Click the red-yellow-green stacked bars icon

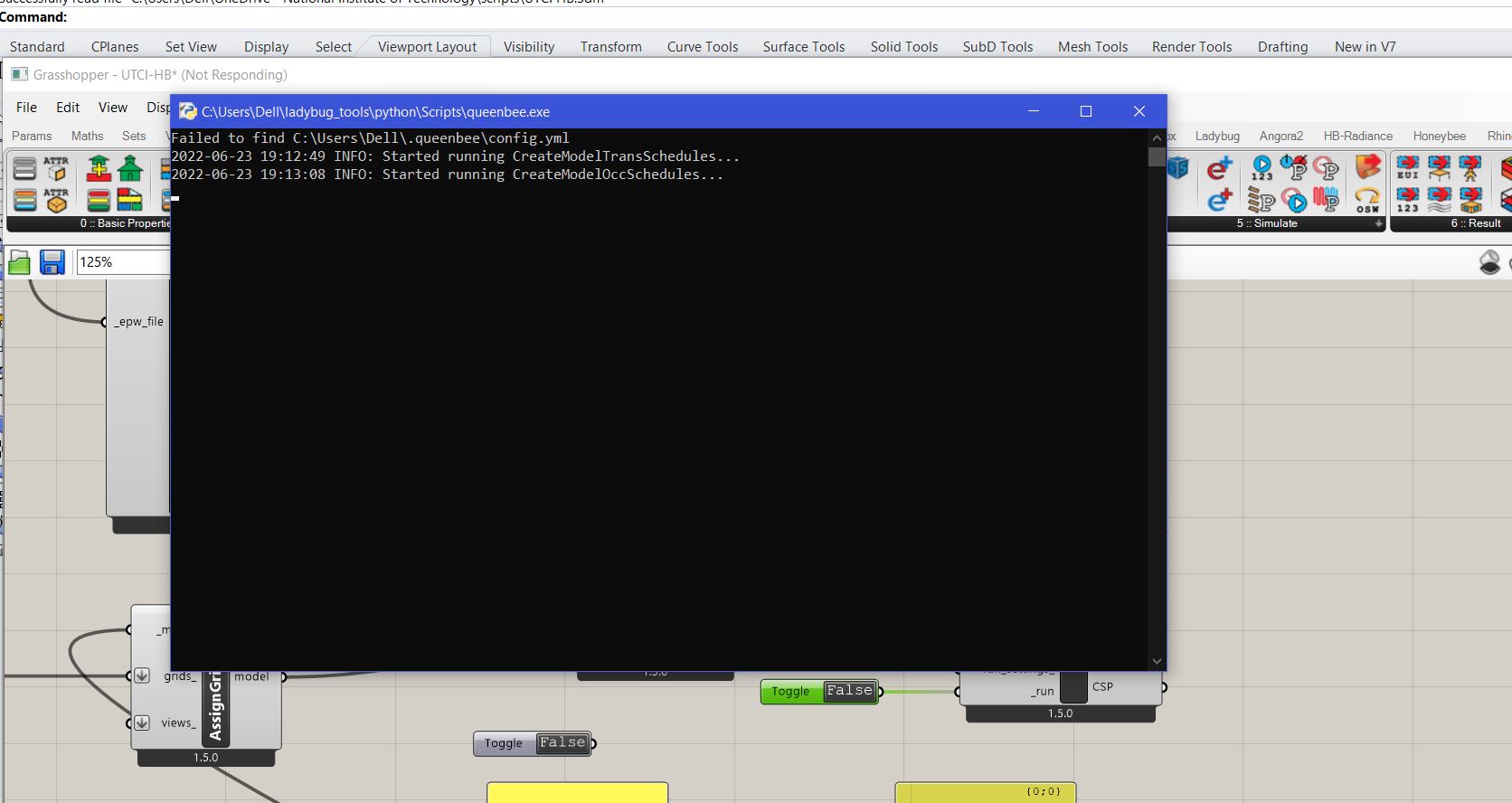(x=99, y=200)
